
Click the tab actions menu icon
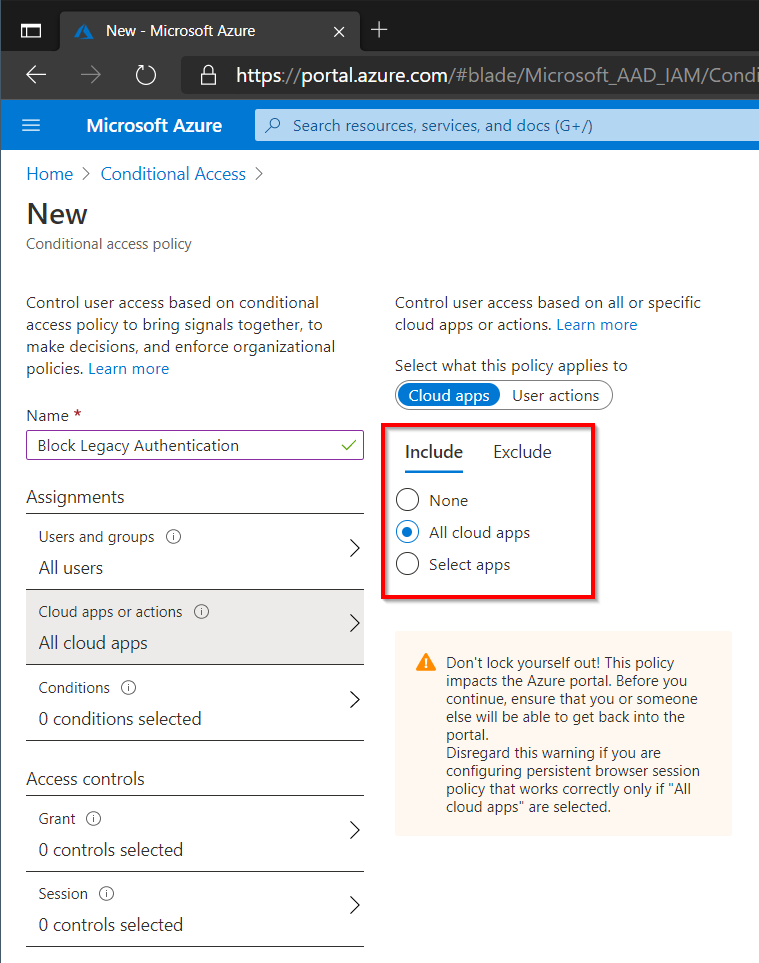coord(31,30)
